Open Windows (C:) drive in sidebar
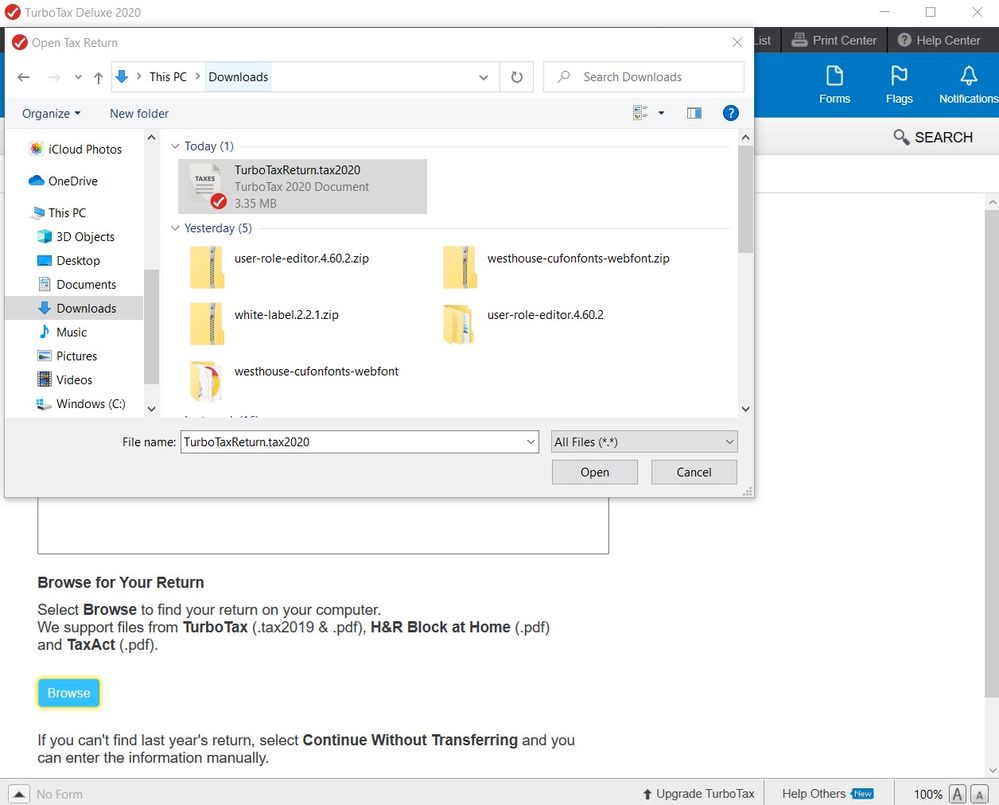Screen dimensions: 999x805 click(x=81, y=404)
